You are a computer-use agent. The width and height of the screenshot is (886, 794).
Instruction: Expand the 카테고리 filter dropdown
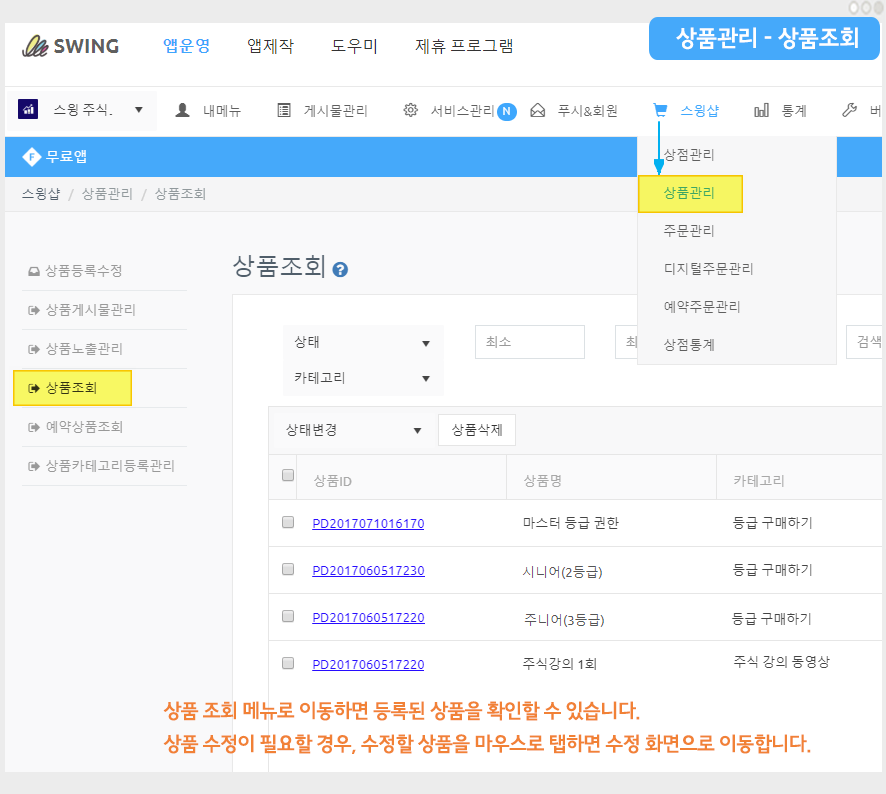coord(362,379)
